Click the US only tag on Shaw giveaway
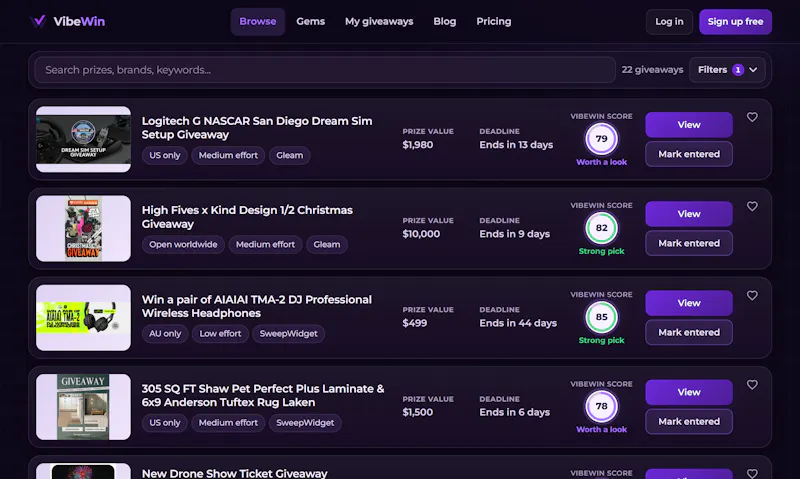800x479 pixels. (164, 423)
